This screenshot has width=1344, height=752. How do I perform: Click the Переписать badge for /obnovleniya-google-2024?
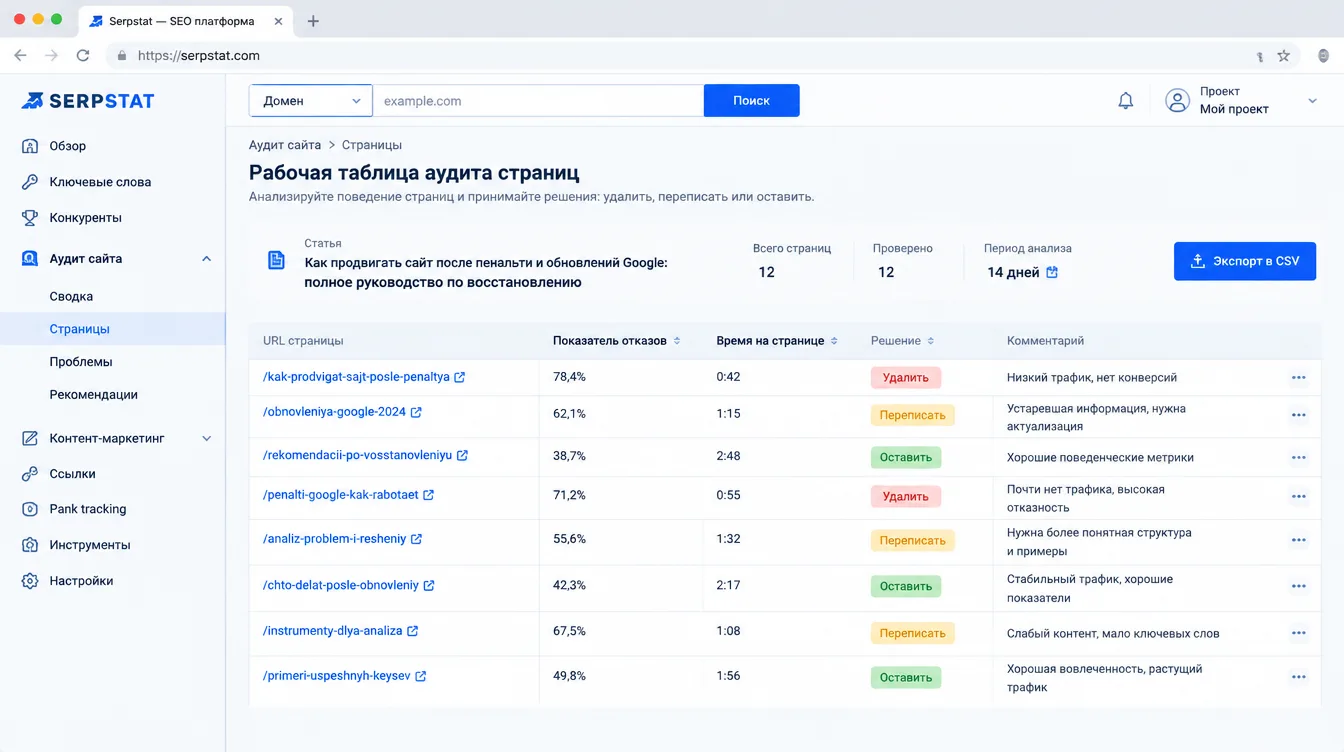coord(912,415)
